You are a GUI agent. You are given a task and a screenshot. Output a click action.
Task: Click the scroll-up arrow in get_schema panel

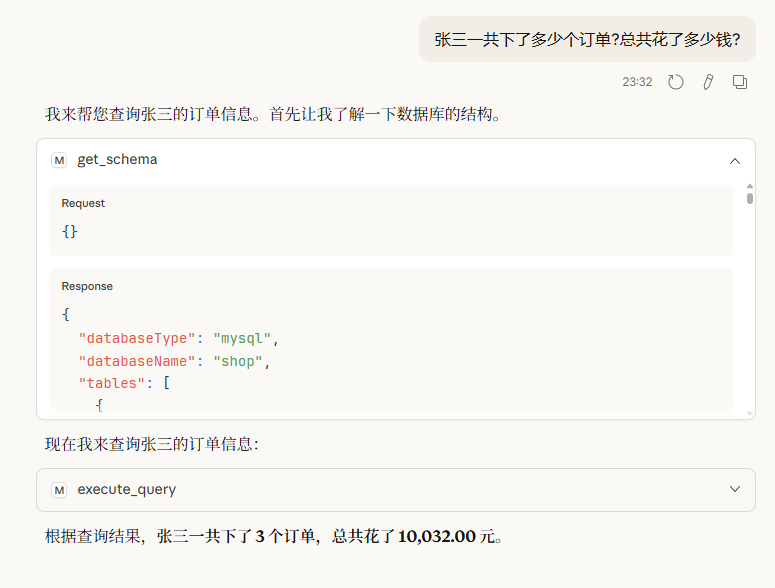[x=750, y=186]
